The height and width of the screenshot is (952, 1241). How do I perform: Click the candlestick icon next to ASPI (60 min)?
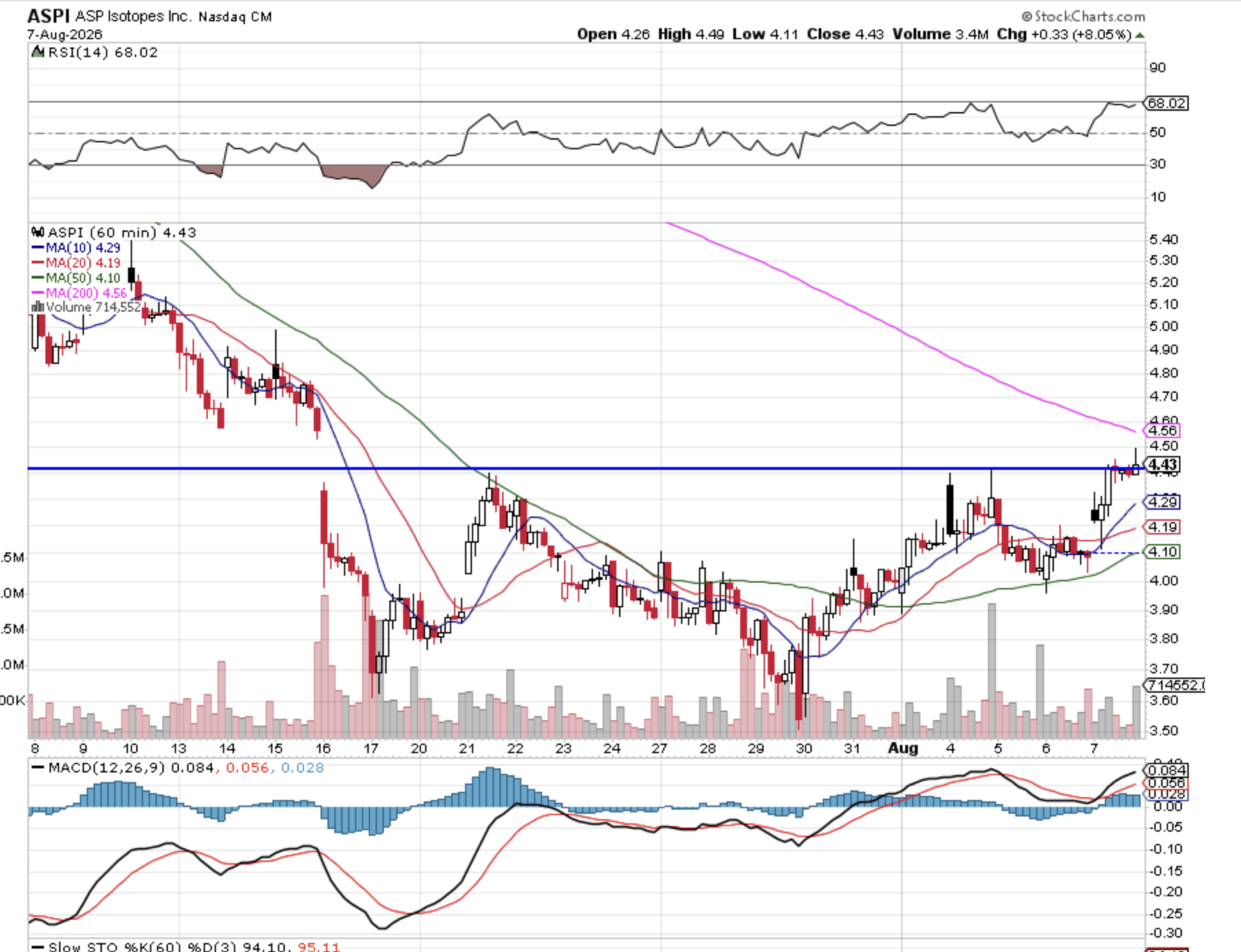[x=38, y=232]
